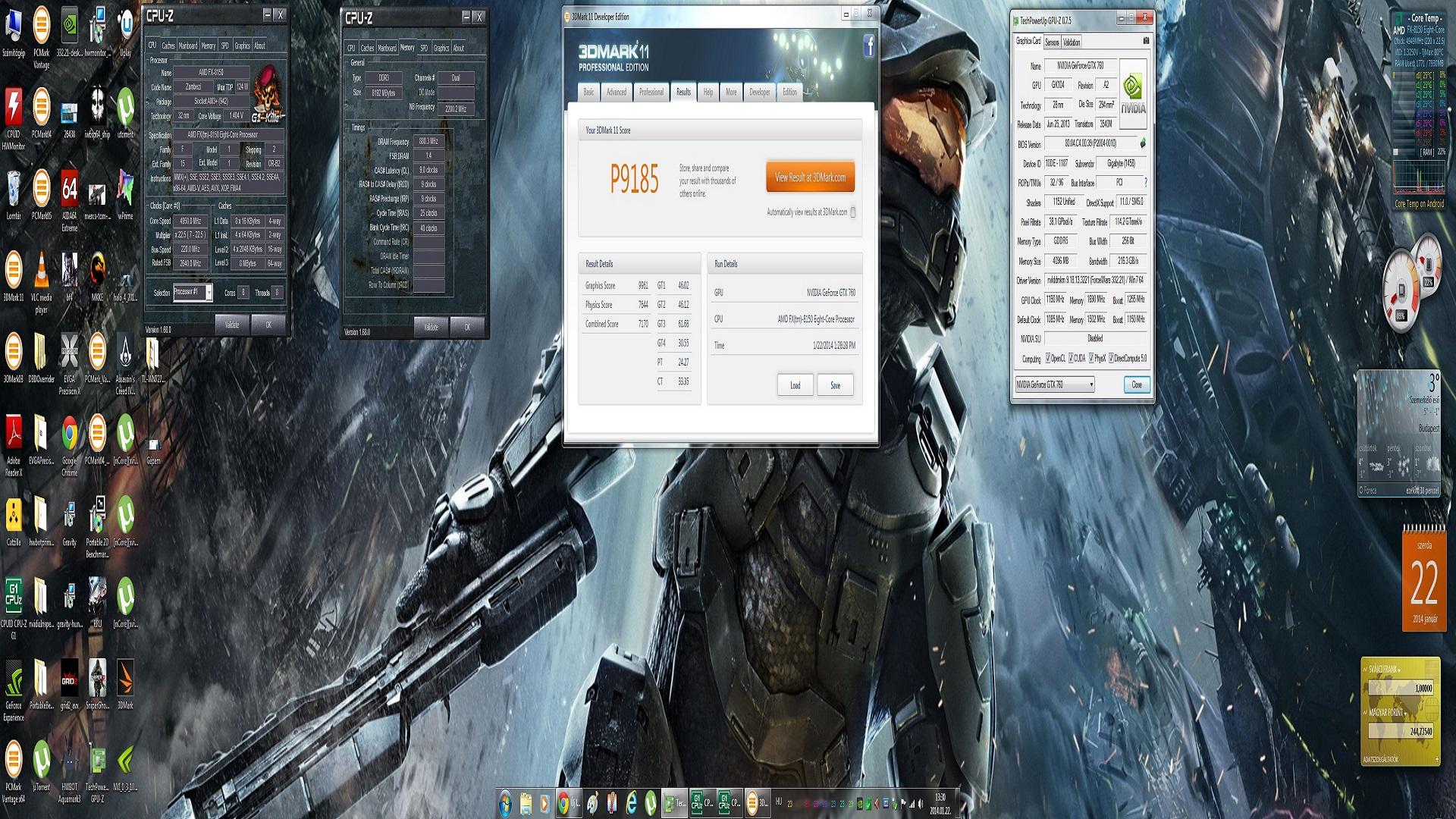Click the Internet Explorer taskbar icon
This screenshot has height=819, width=1456.
(630, 803)
